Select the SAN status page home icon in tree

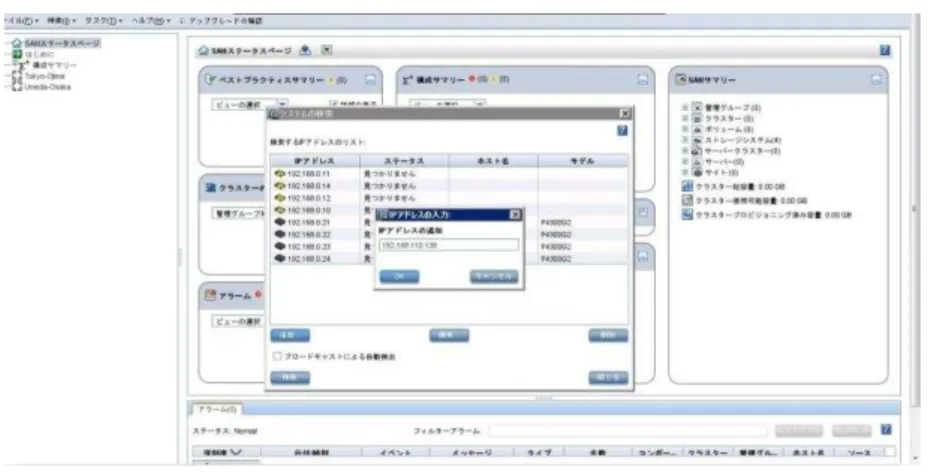17,43
